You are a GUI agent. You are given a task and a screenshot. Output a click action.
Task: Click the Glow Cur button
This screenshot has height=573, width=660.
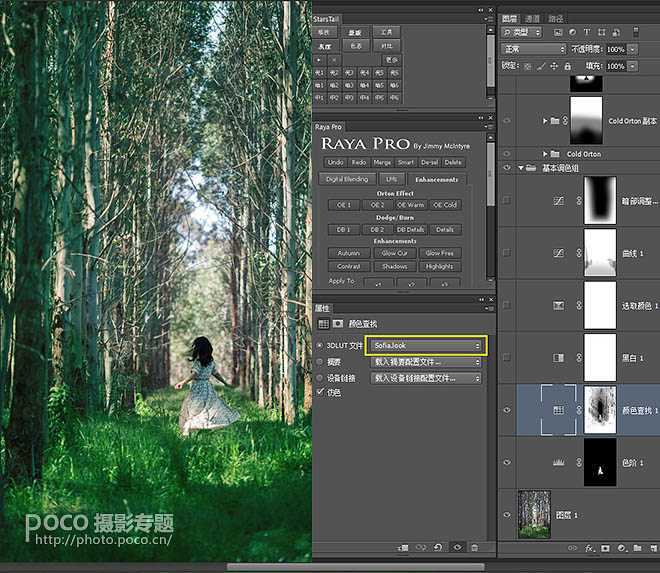click(x=394, y=253)
